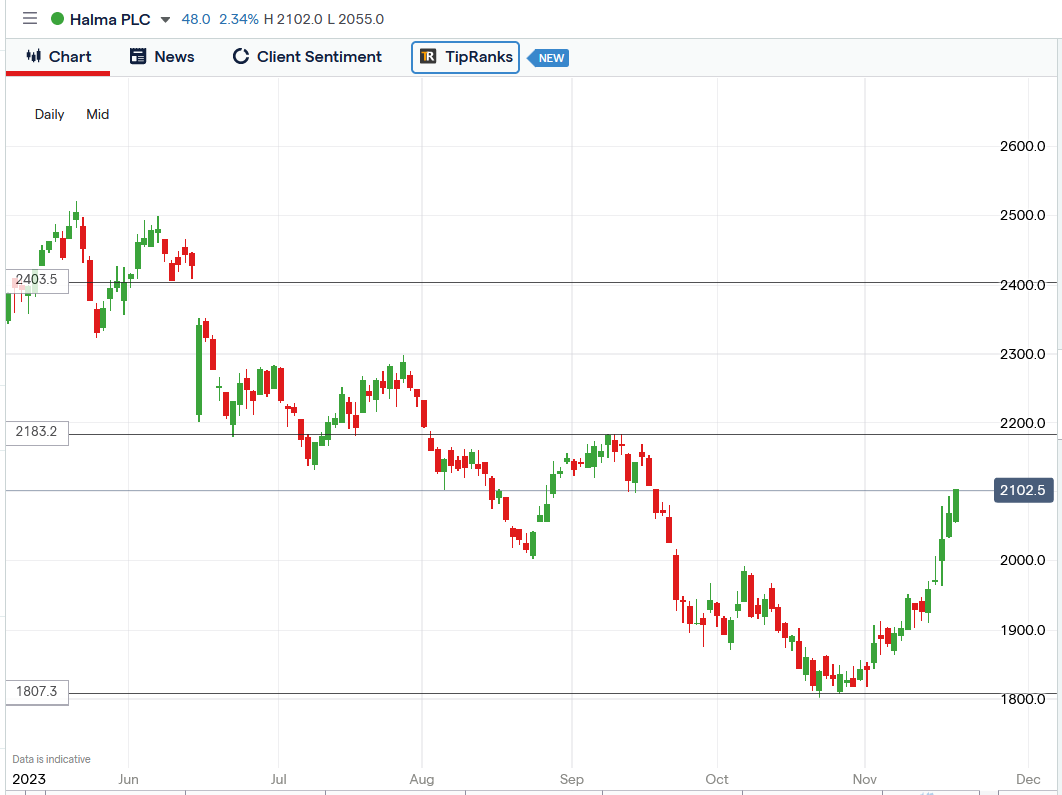Click the 48.0 price change value

pyautogui.click(x=196, y=20)
